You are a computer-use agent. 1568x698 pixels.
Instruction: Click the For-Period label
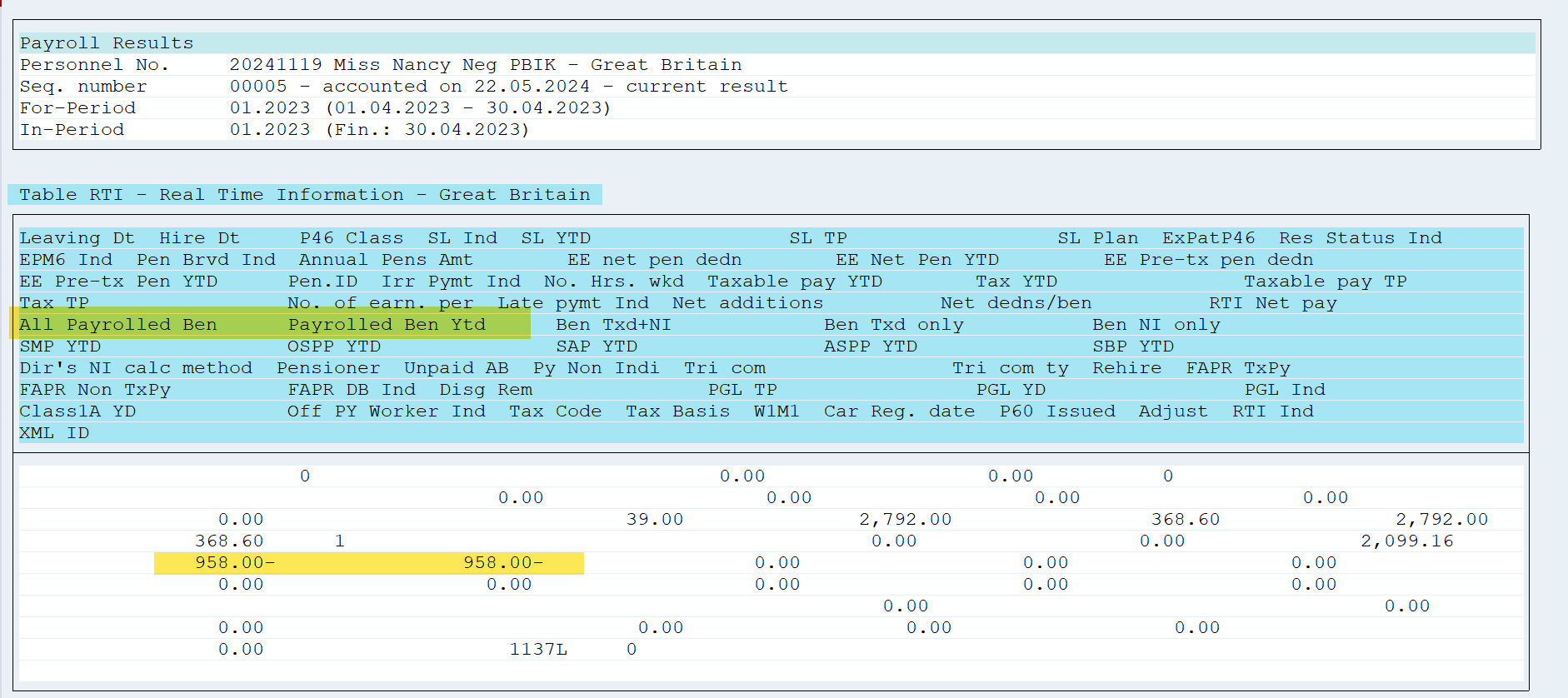coord(77,108)
